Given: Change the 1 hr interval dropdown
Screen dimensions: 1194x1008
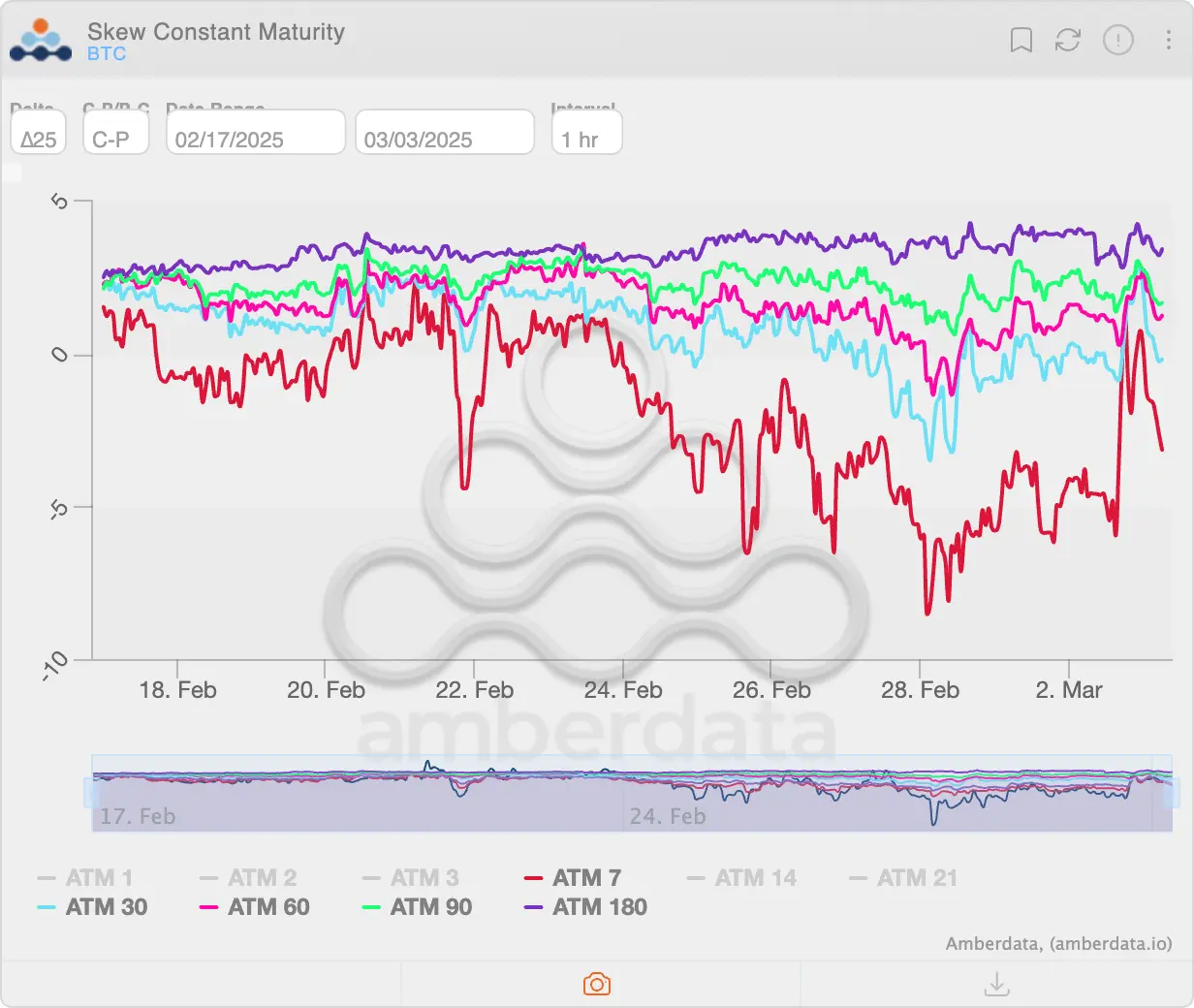Looking at the screenshot, I should (586, 133).
